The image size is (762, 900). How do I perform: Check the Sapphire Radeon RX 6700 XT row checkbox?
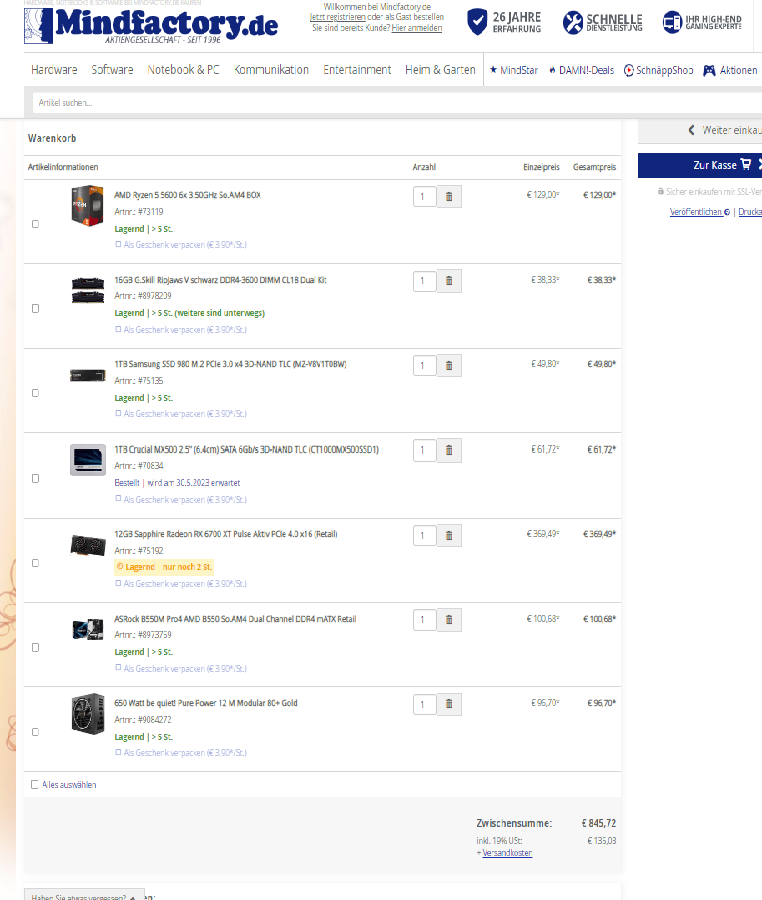36,563
